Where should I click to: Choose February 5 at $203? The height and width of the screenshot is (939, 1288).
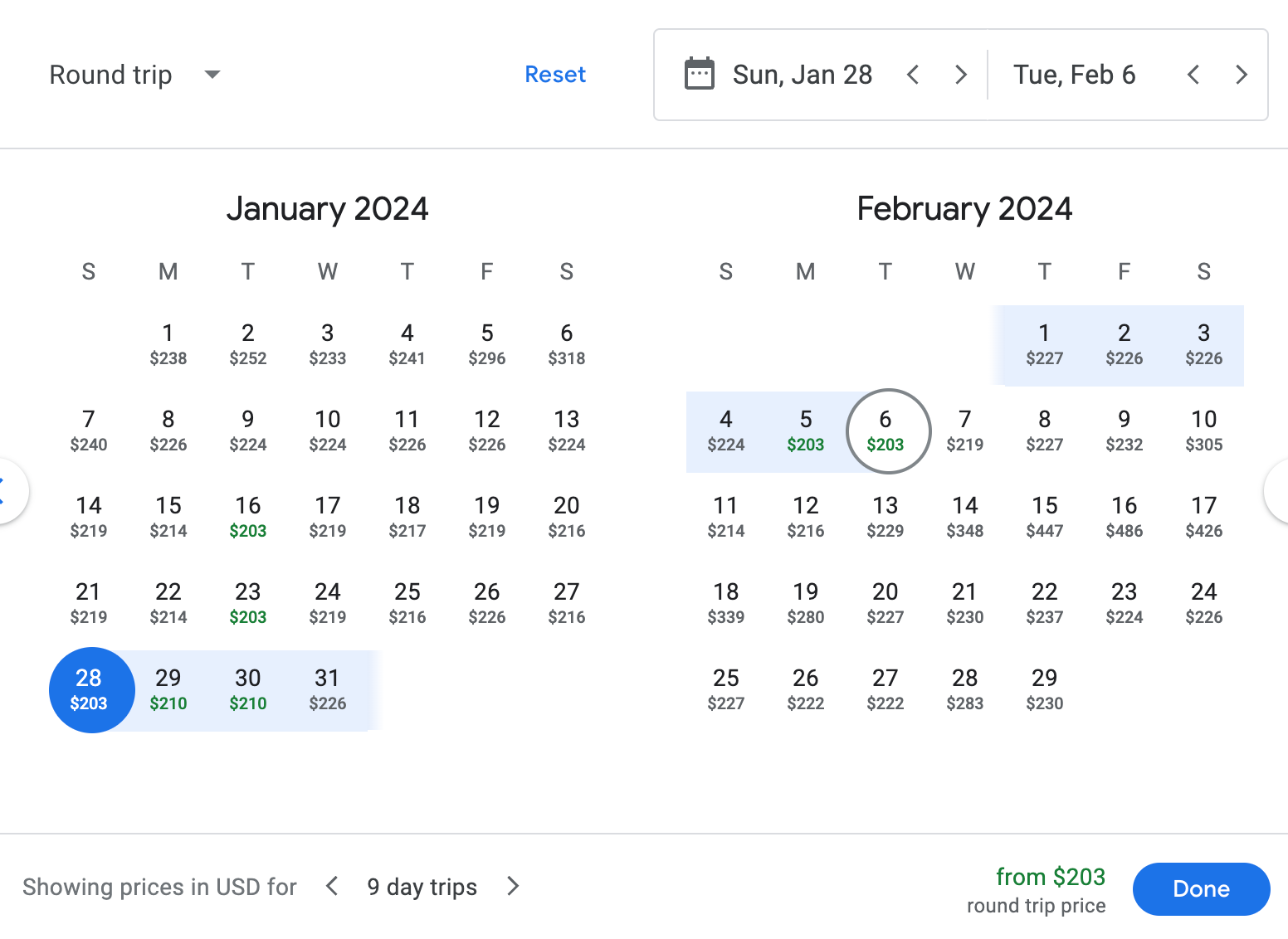pyautogui.click(x=806, y=431)
